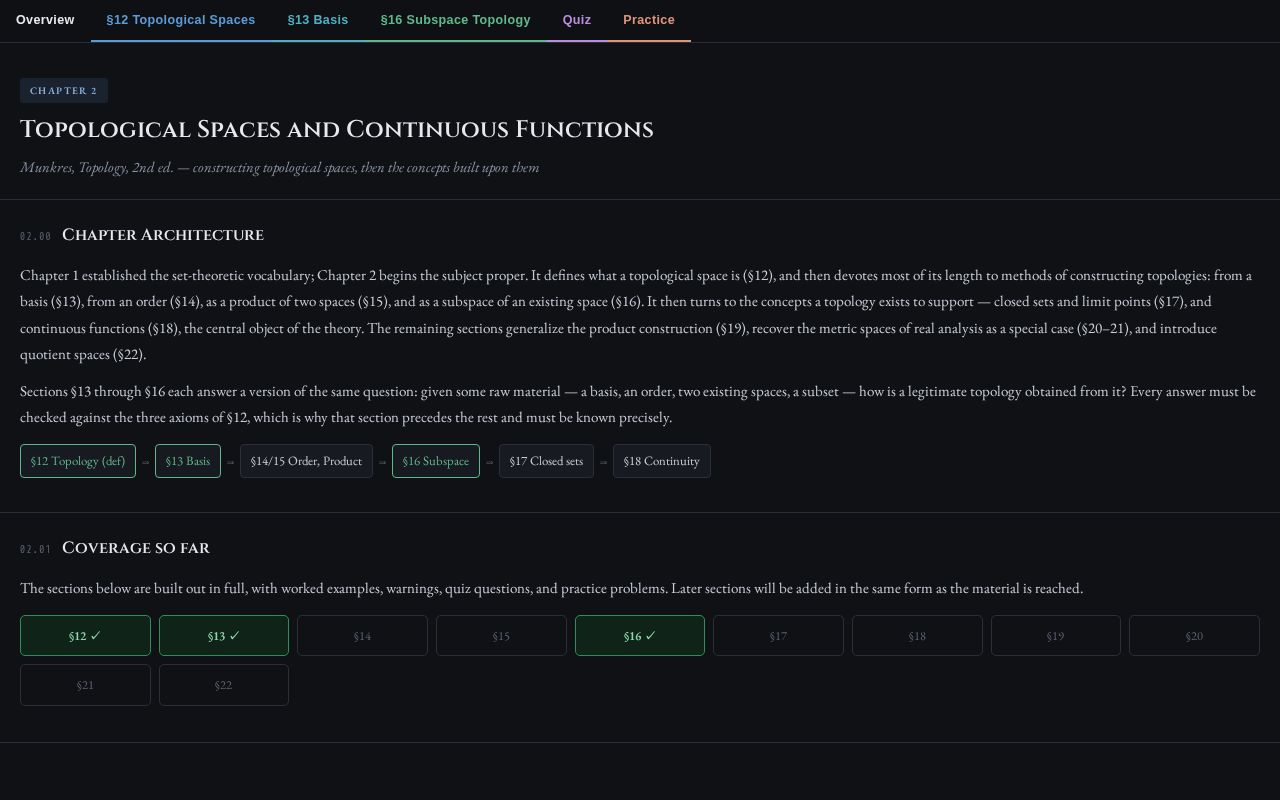Select the §14/15 Order, Product chip
The height and width of the screenshot is (800, 1280).
pos(306,461)
